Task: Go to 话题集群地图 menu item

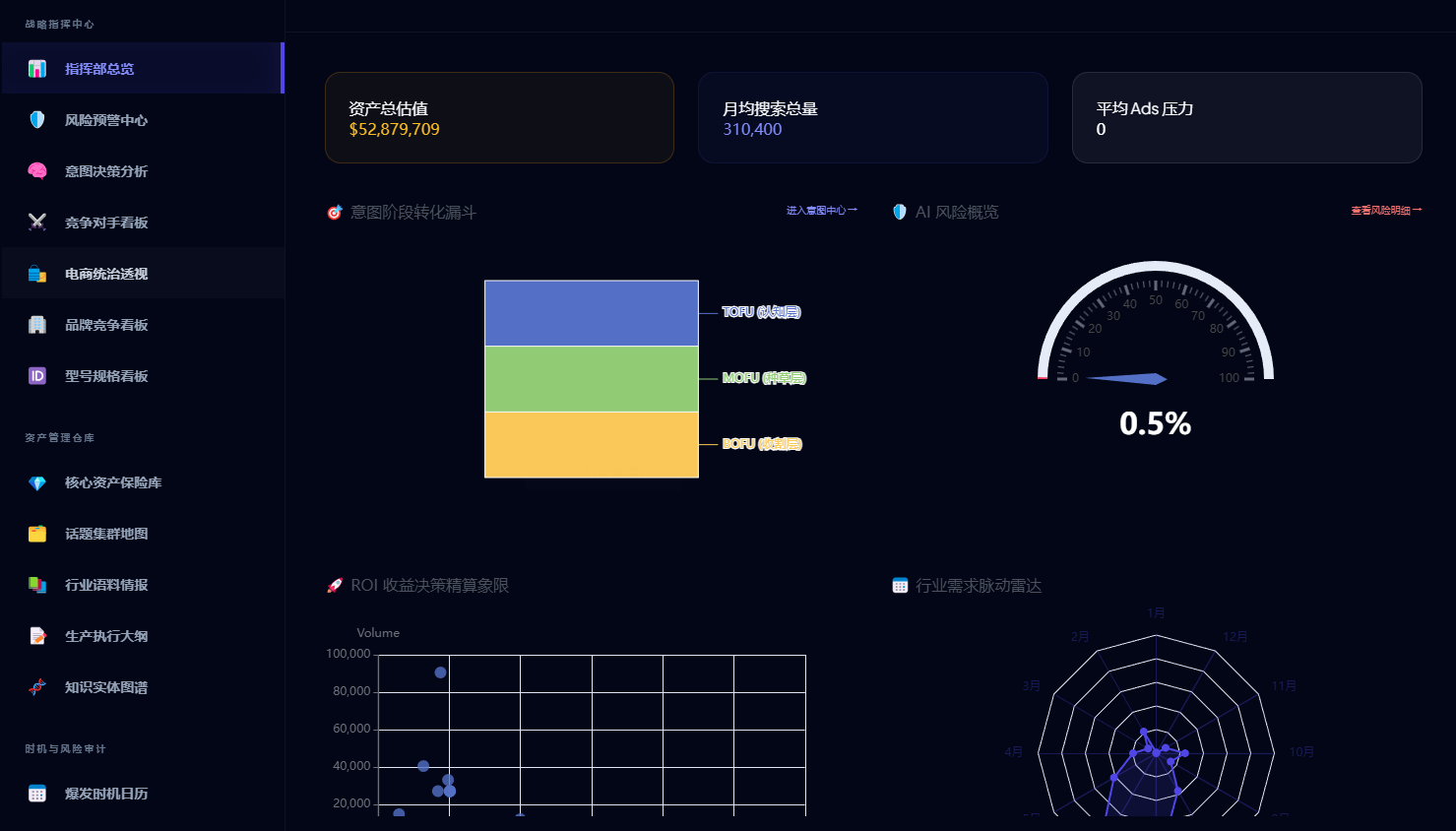Action: pyautogui.click(x=106, y=534)
